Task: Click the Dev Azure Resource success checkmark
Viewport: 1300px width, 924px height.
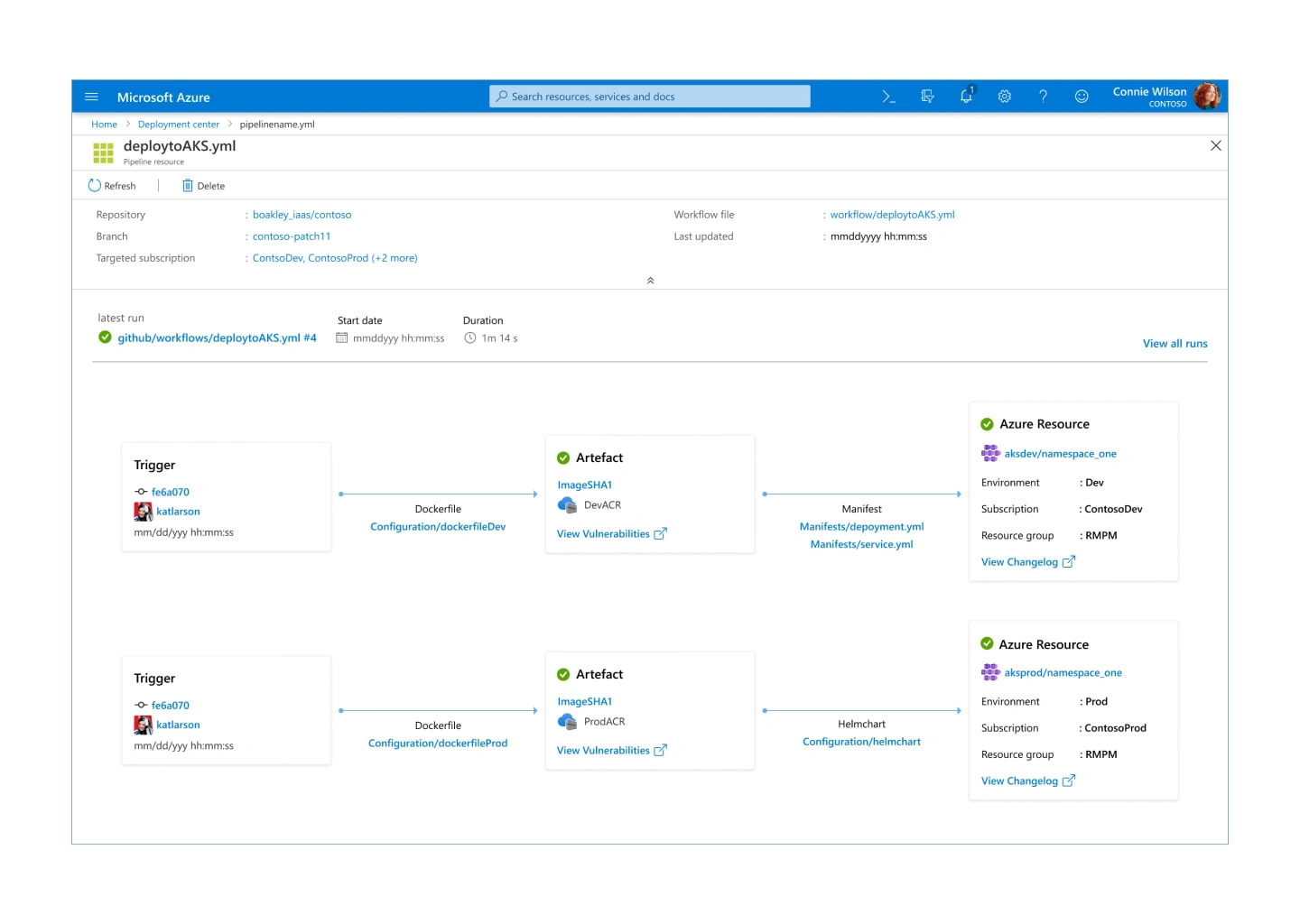Action: pos(987,424)
